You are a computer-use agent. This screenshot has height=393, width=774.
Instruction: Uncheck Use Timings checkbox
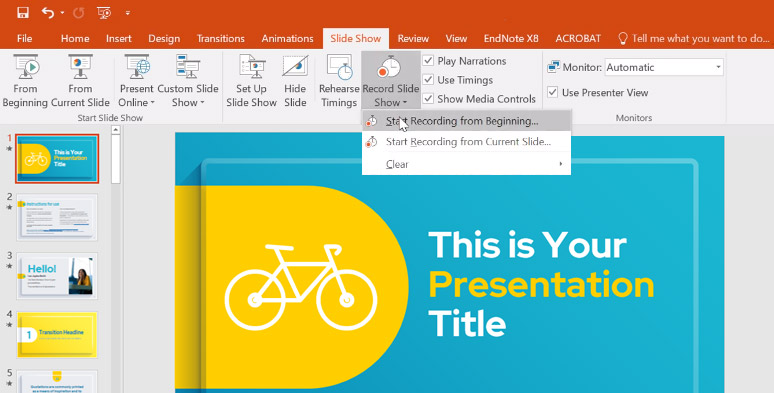428,79
